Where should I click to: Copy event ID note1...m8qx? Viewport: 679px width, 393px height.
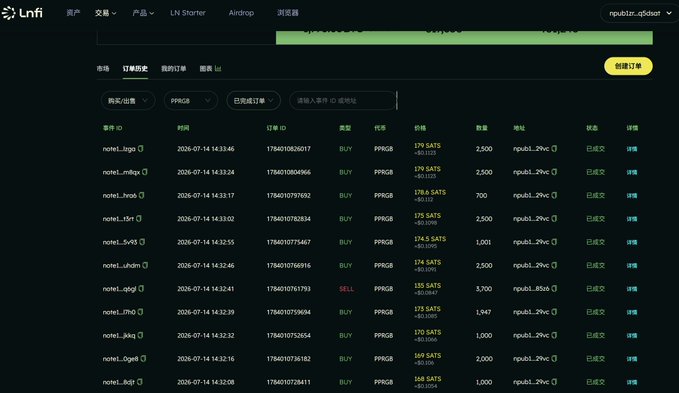(x=145, y=172)
